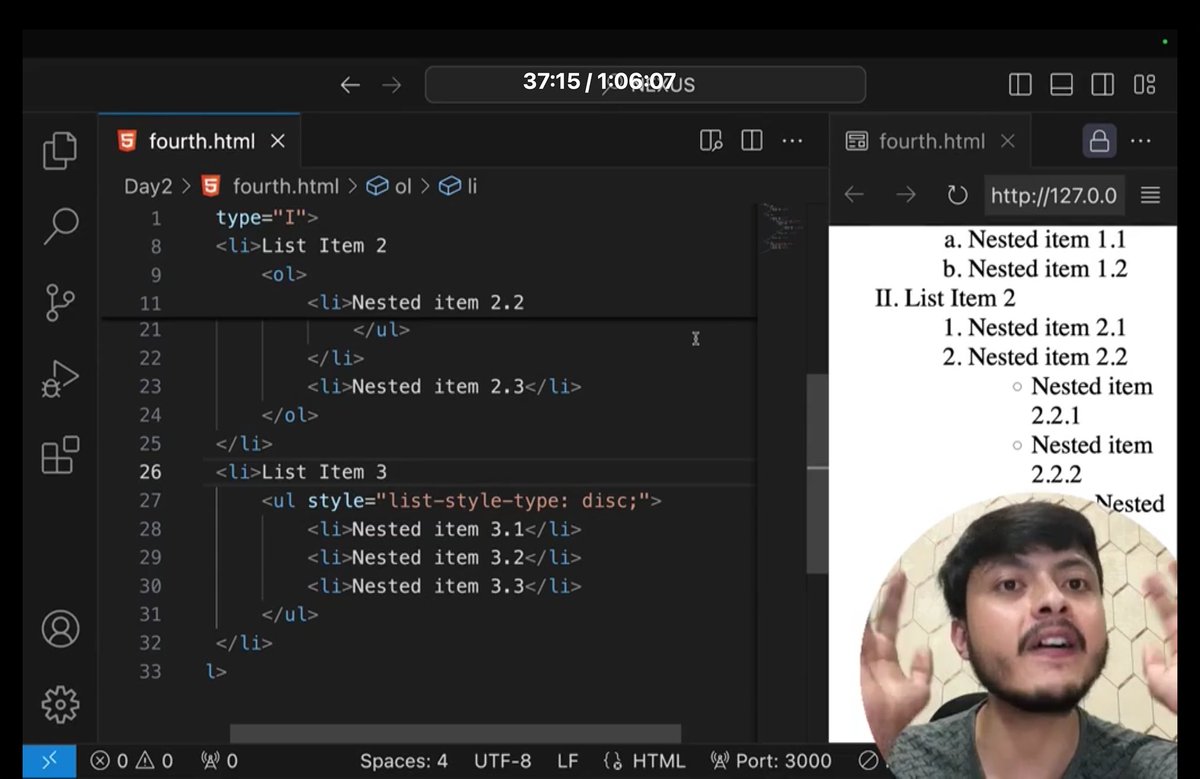This screenshot has height=779, width=1200.
Task: Close the fourth.html preview tab
Action: pyautogui.click(x=1008, y=141)
